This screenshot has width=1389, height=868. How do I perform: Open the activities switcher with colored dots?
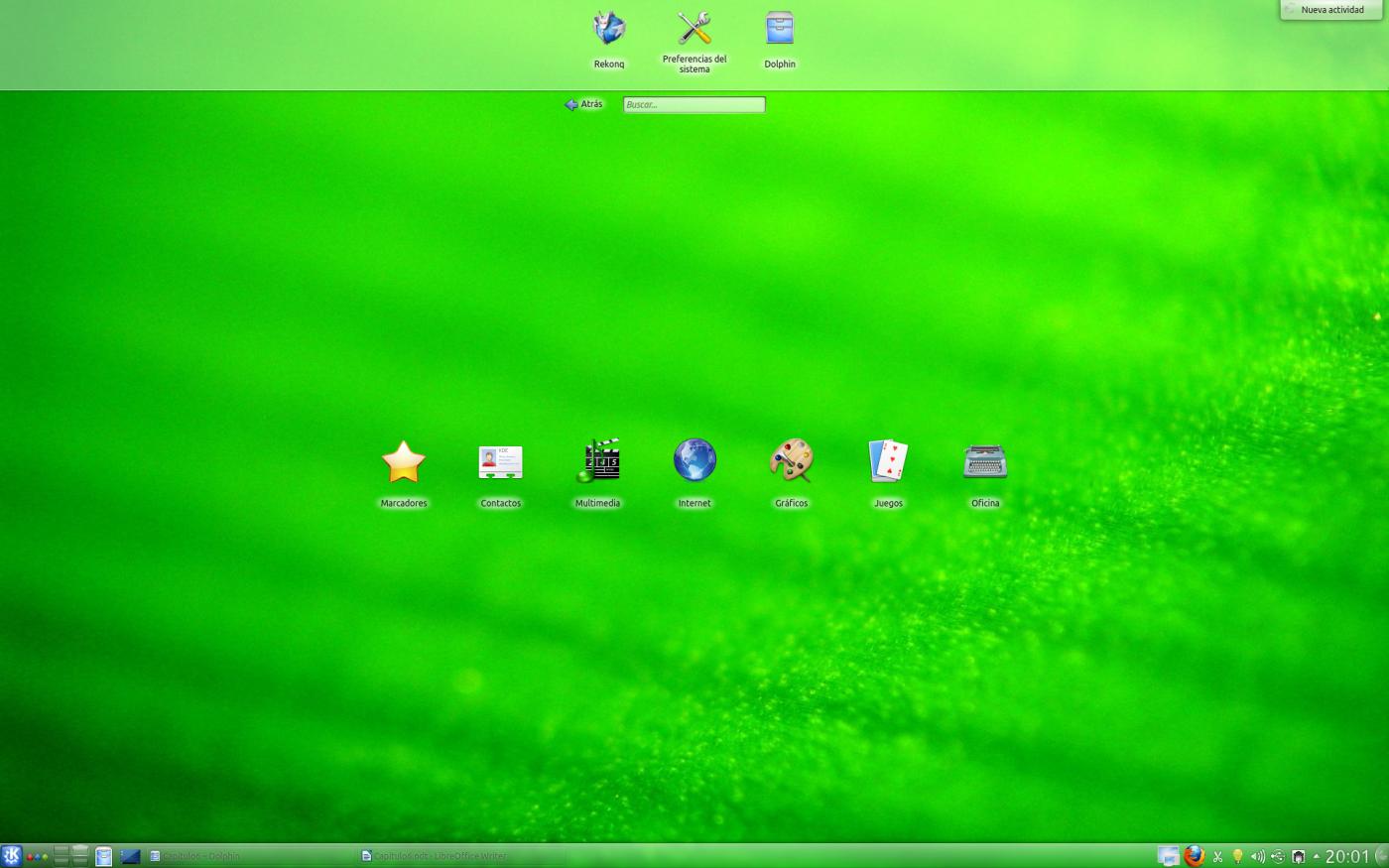point(37,856)
